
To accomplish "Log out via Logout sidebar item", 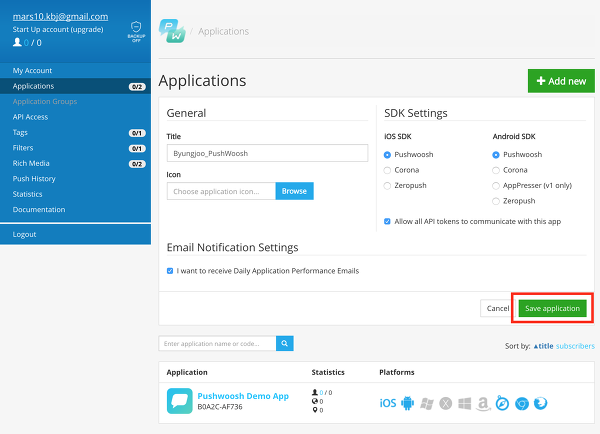I will 75,234.
